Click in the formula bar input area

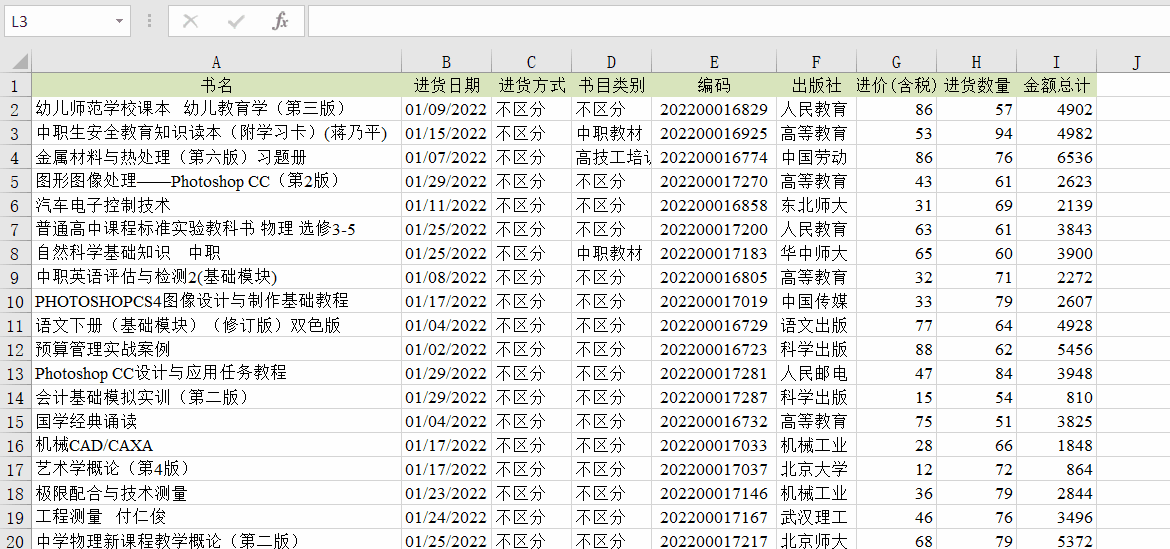coord(739,21)
